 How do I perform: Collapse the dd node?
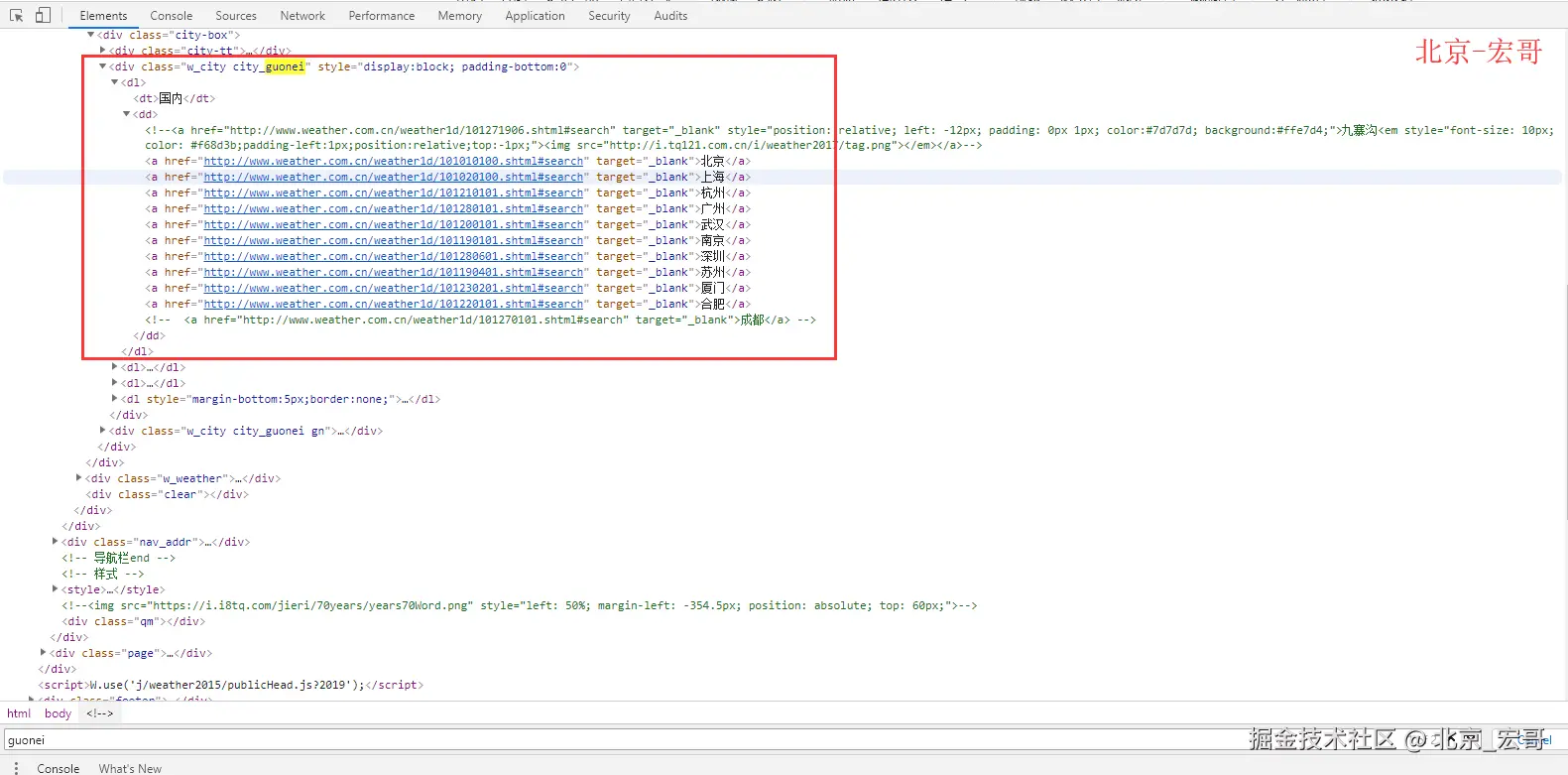[126, 114]
